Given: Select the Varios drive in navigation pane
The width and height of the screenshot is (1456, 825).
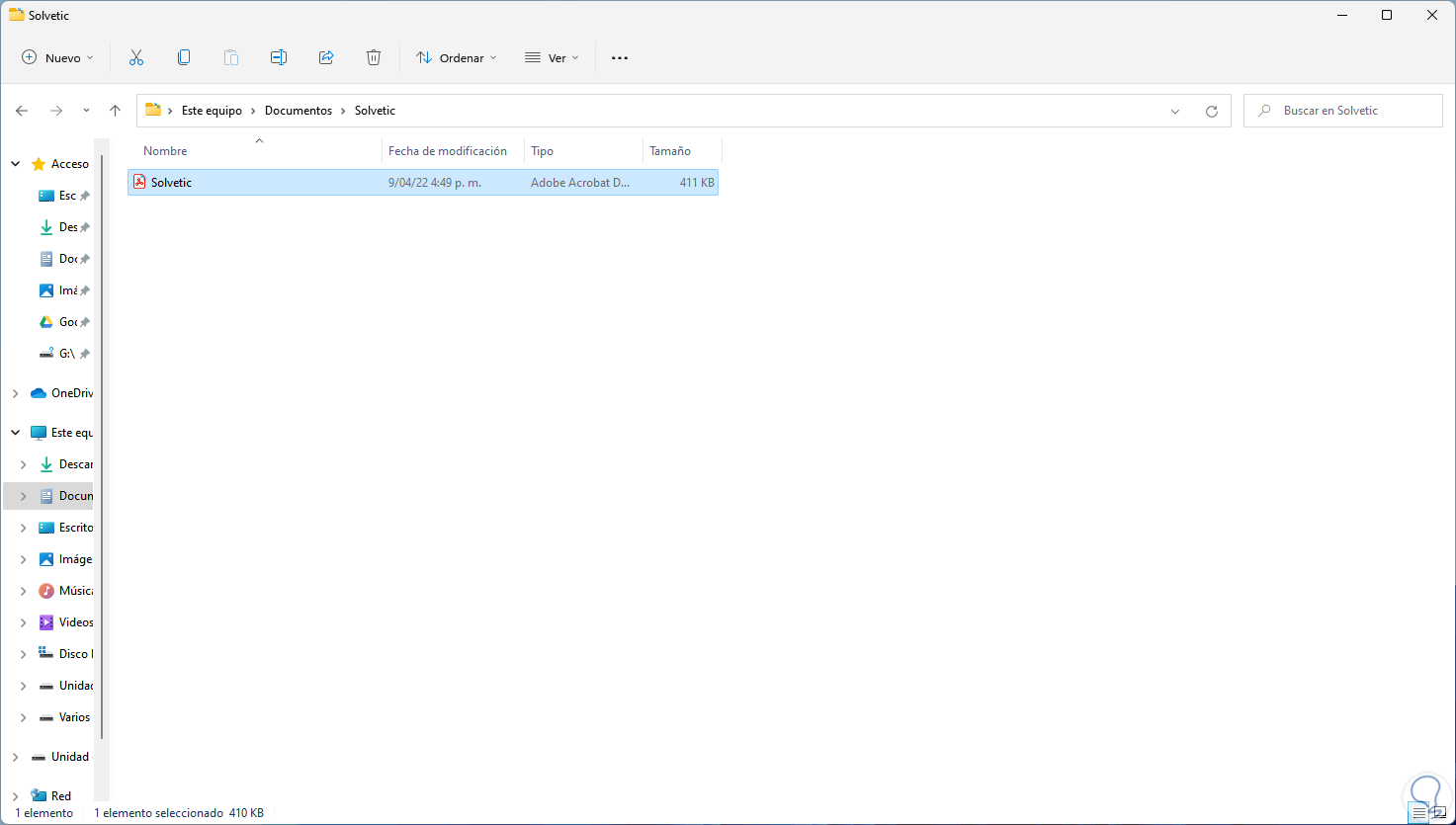Looking at the screenshot, I should click(x=74, y=717).
